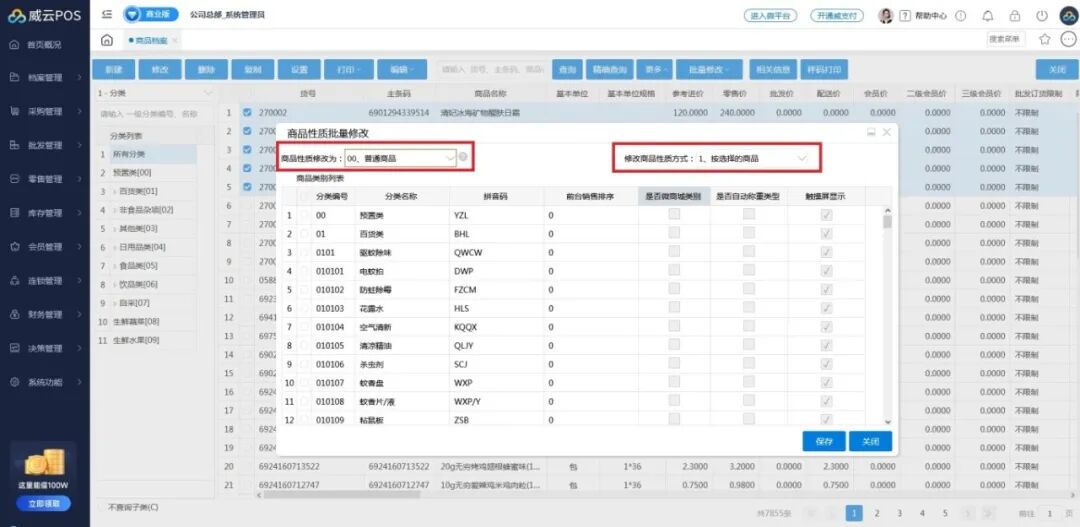Click the lock screen icon

pyautogui.click(x=1015, y=16)
